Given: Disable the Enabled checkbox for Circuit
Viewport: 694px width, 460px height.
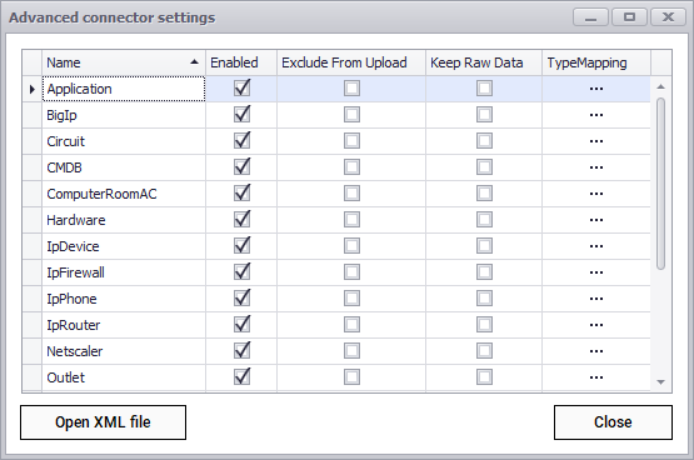Looking at the screenshot, I should (x=241, y=141).
